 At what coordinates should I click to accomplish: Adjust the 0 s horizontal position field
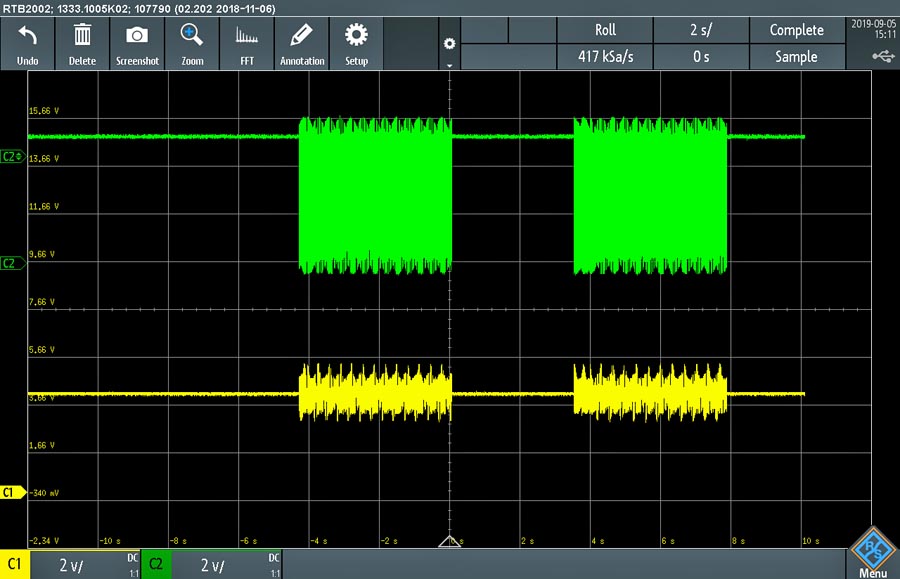point(701,56)
